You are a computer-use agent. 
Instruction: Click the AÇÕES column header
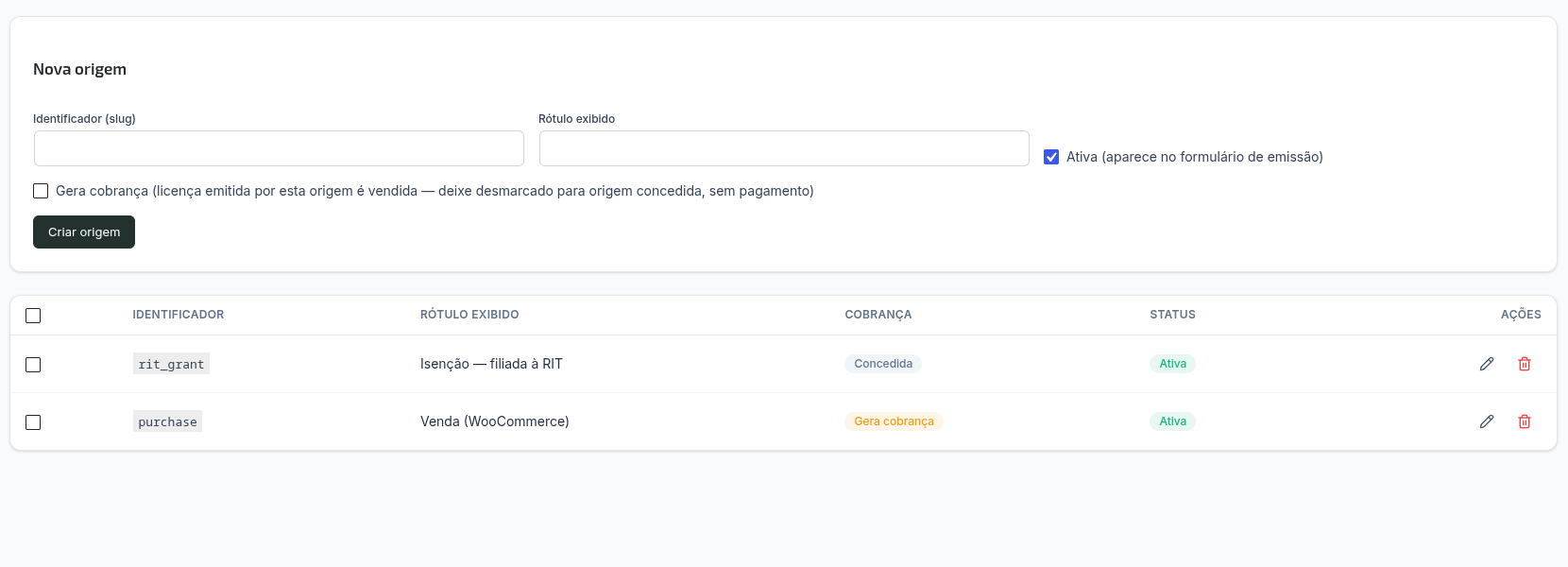[1521, 315]
